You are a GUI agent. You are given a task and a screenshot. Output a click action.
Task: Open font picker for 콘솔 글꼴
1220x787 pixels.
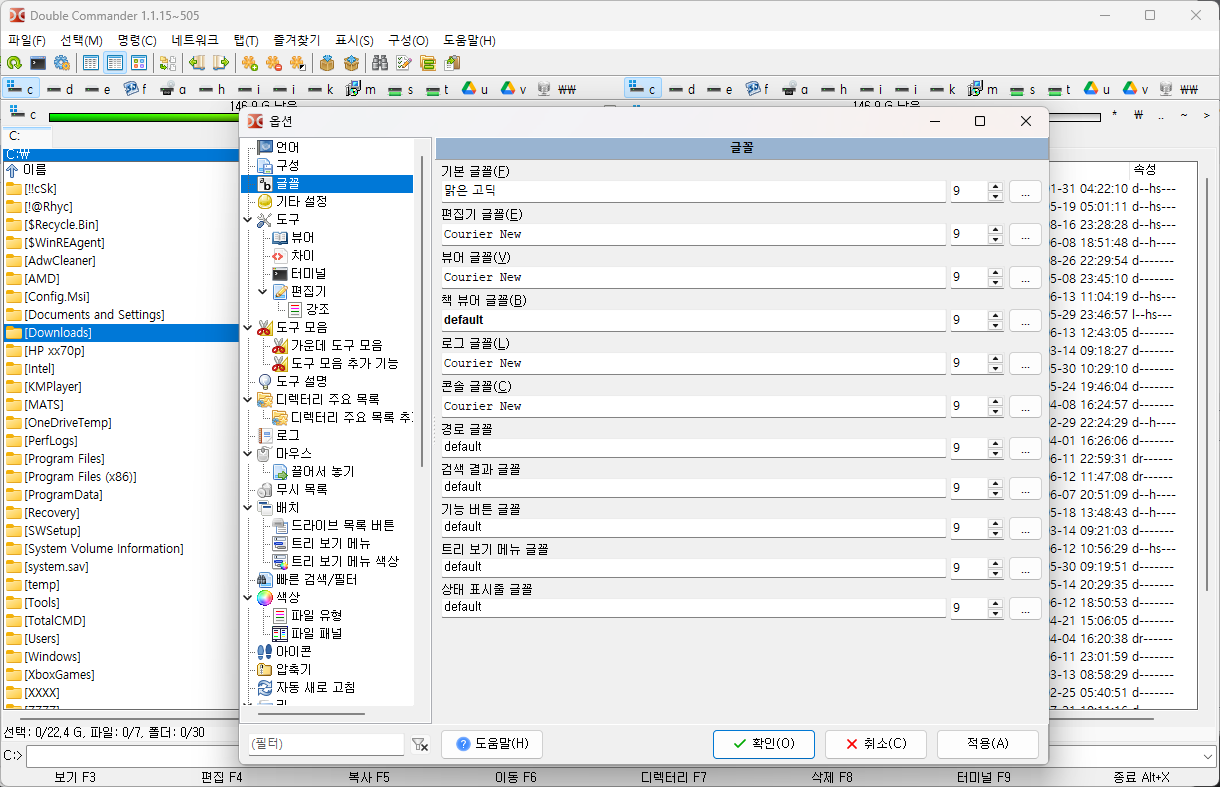pyautogui.click(x=1025, y=406)
